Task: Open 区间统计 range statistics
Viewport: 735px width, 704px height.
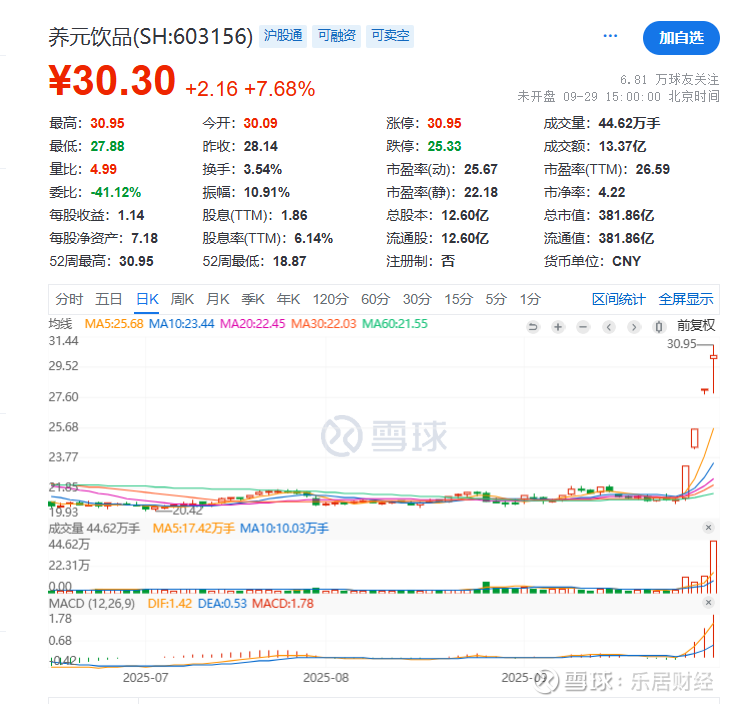Action: pyautogui.click(x=618, y=299)
